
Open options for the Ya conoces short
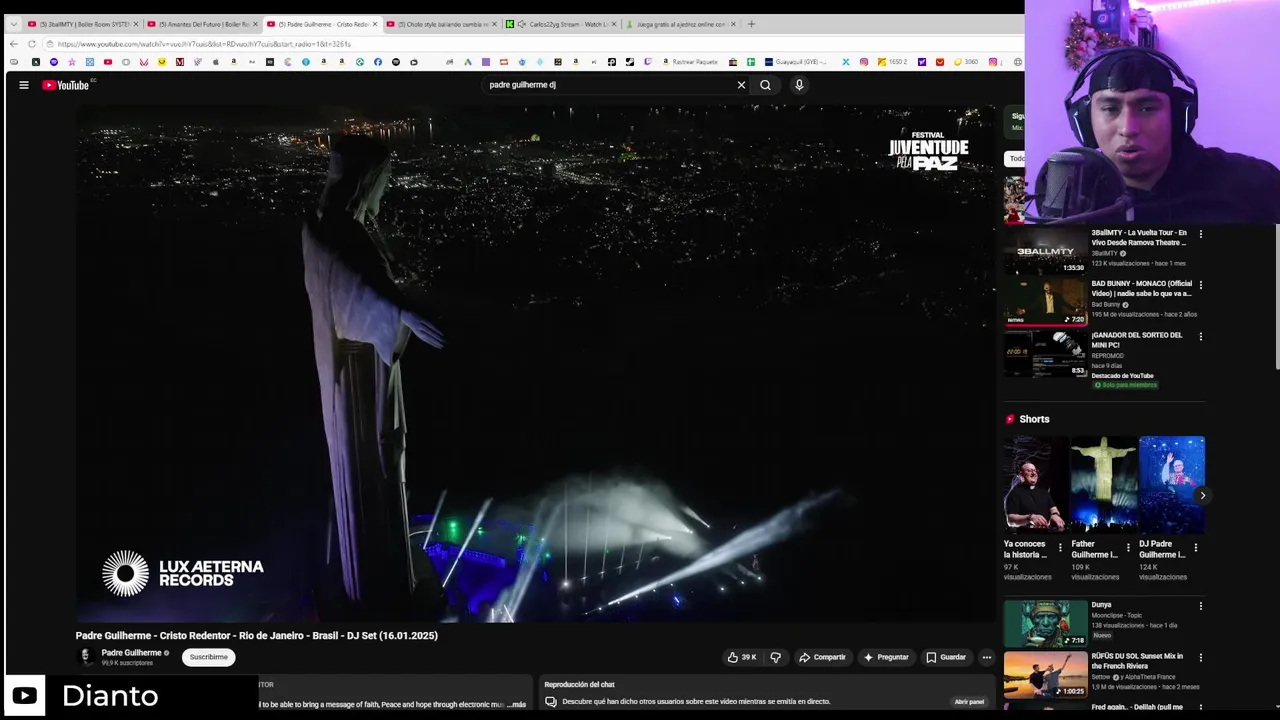pyautogui.click(x=1060, y=548)
